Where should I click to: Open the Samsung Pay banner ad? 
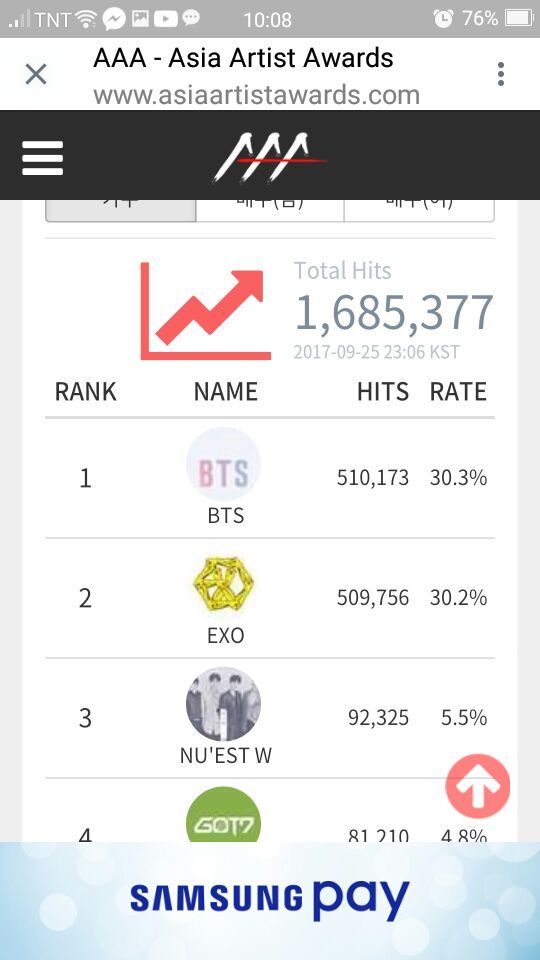pos(270,901)
